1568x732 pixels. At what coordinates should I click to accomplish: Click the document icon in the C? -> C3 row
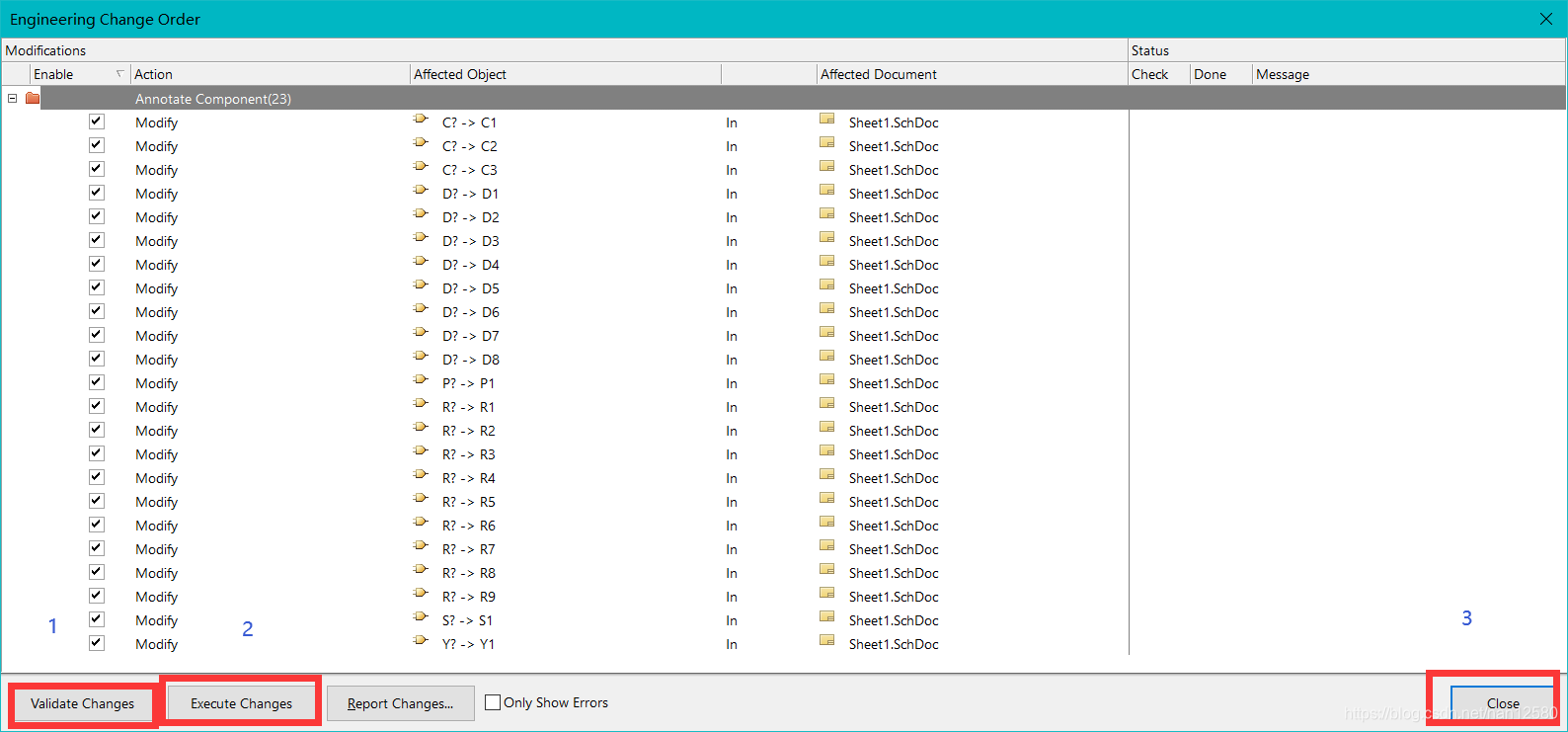click(827, 168)
